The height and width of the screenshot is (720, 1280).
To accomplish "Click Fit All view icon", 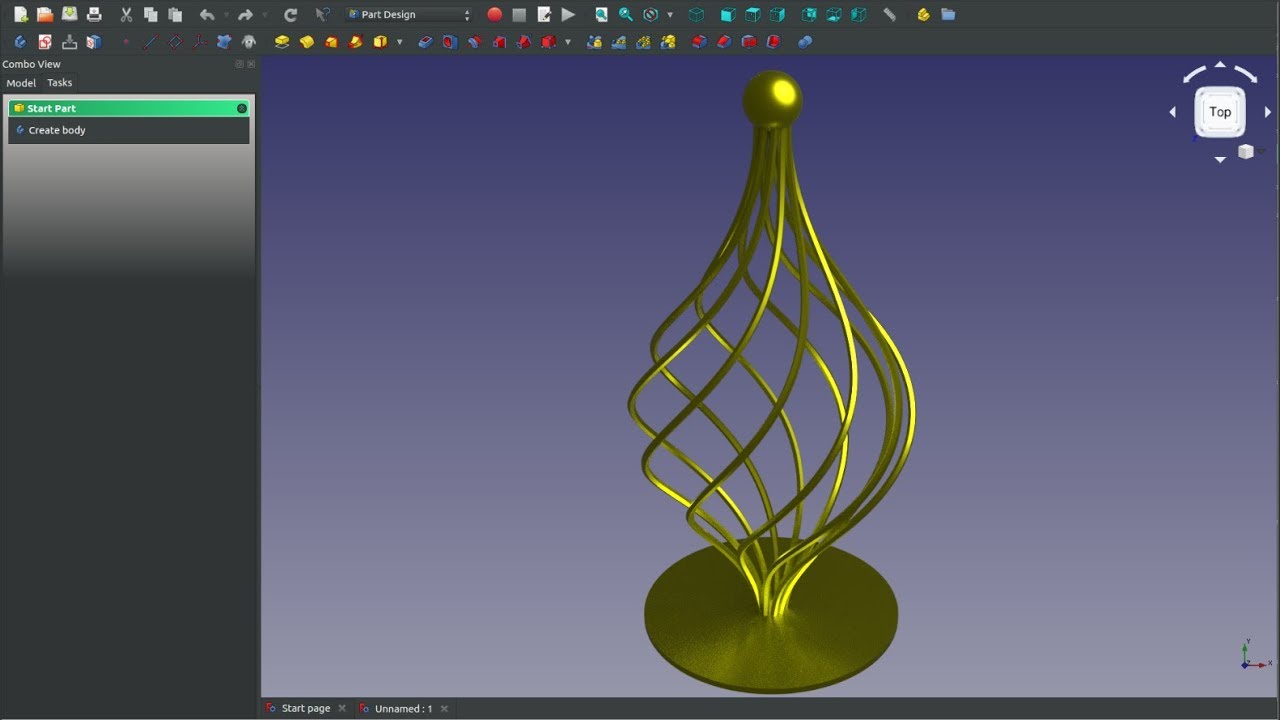I will point(601,15).
